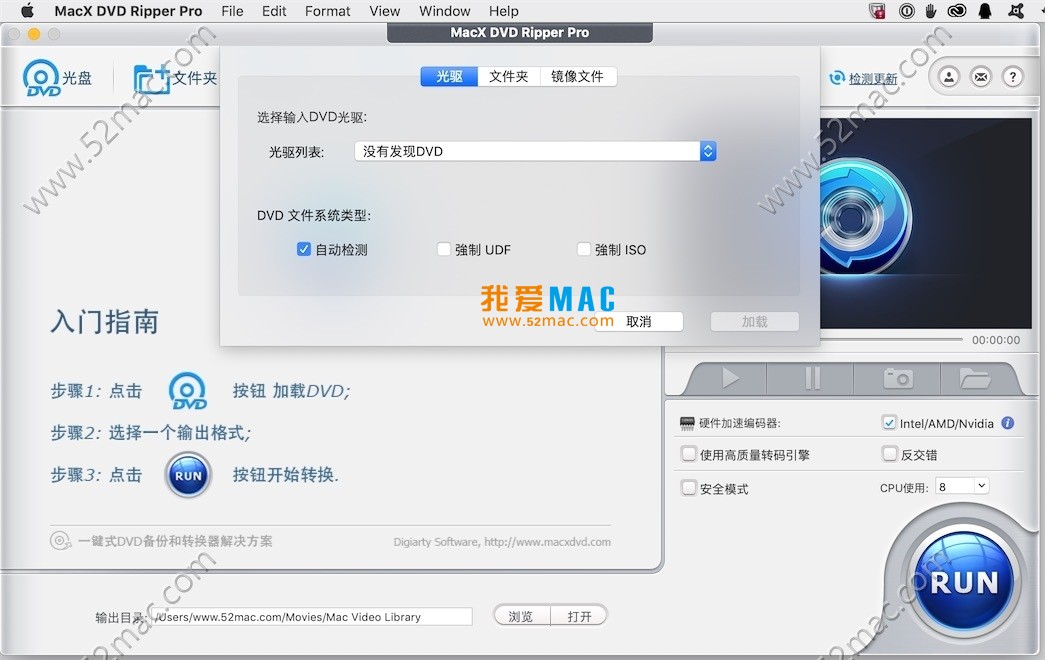Click the 一键式DVD备份和转换器解决方案 text
Viewport: 1045px width, 660px height.
pos(175,541)
